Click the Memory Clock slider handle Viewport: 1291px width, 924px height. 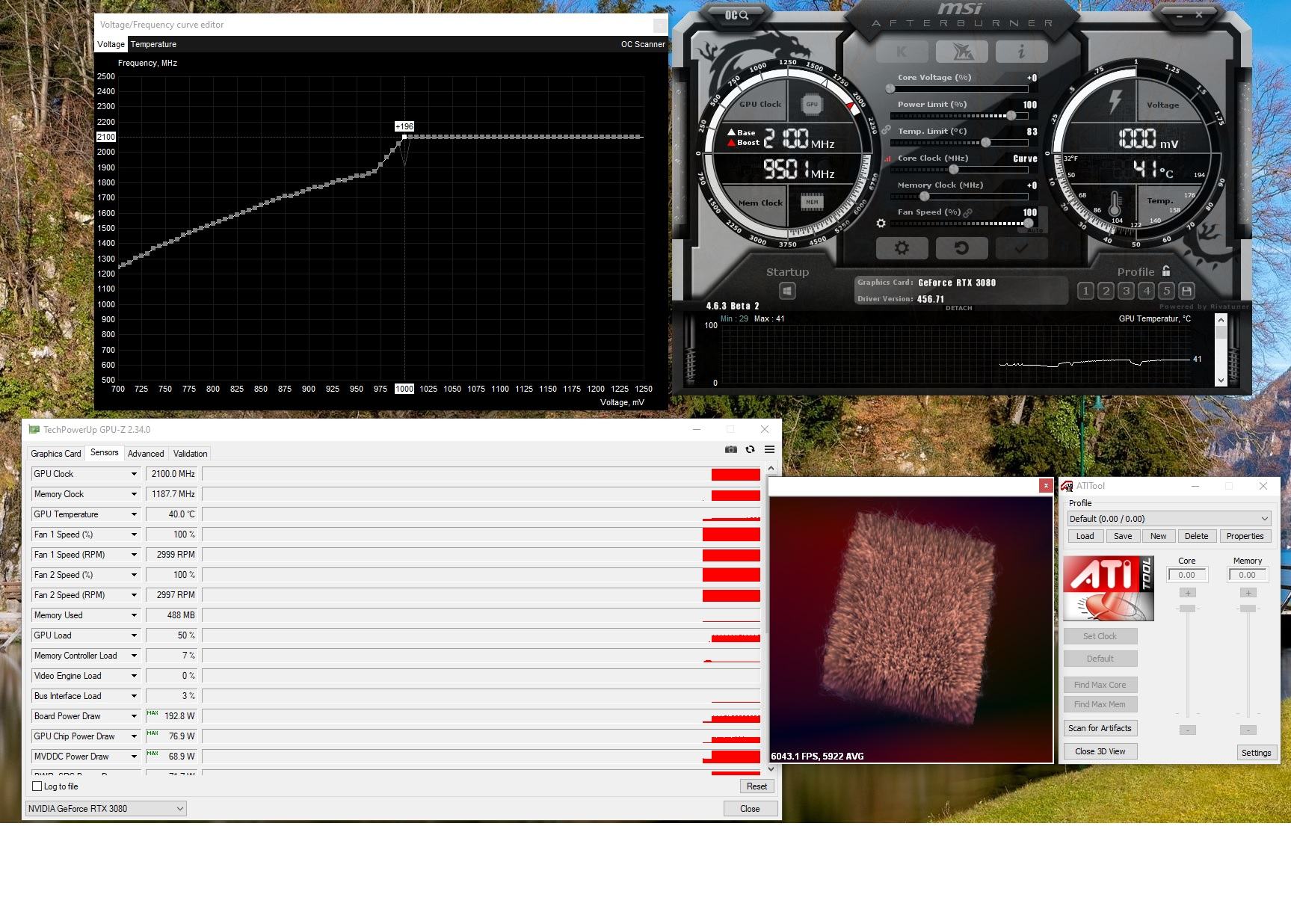[925, 197]
